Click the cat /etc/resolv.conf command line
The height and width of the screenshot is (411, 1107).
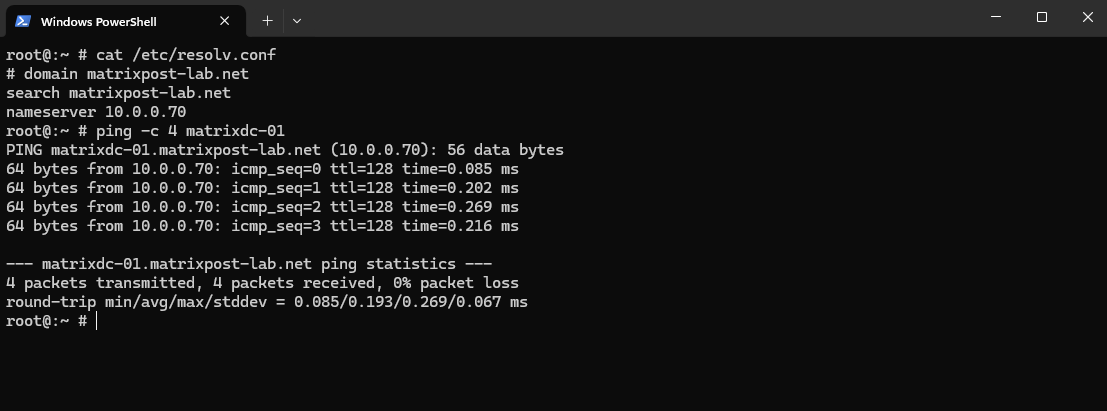tap(141, 54)
